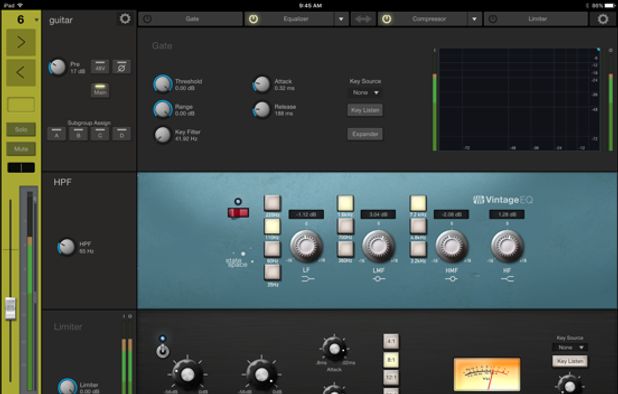Open Fat Channel settings gear at top right
The image size is (618, 394).
pos(603,19)
